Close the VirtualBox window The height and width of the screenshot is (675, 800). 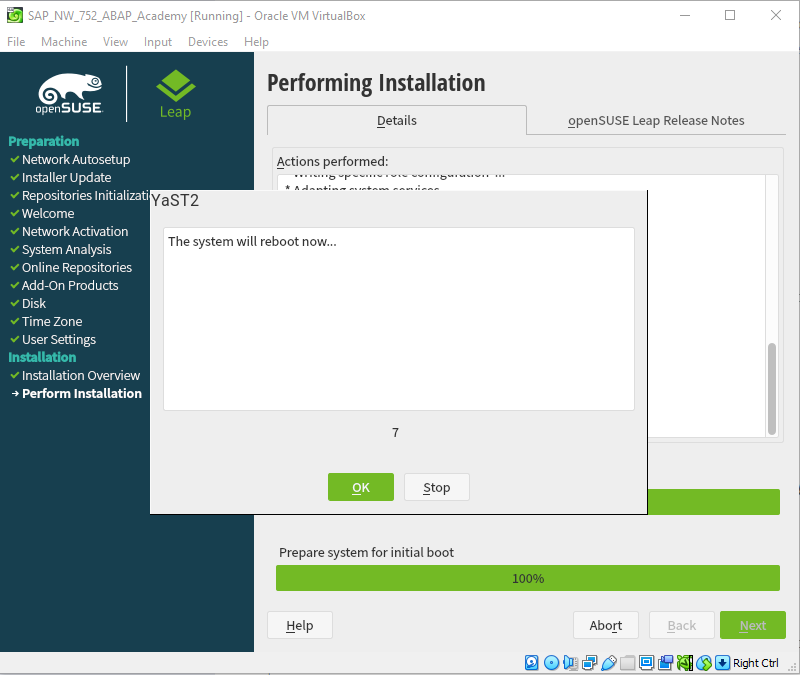776,15
